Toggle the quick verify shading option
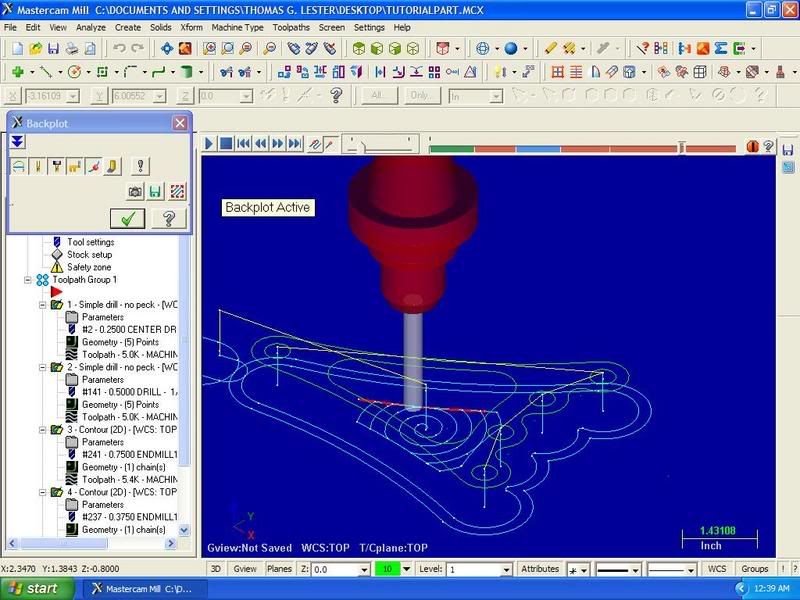This screenshot has width=800, height=600. 112,166
